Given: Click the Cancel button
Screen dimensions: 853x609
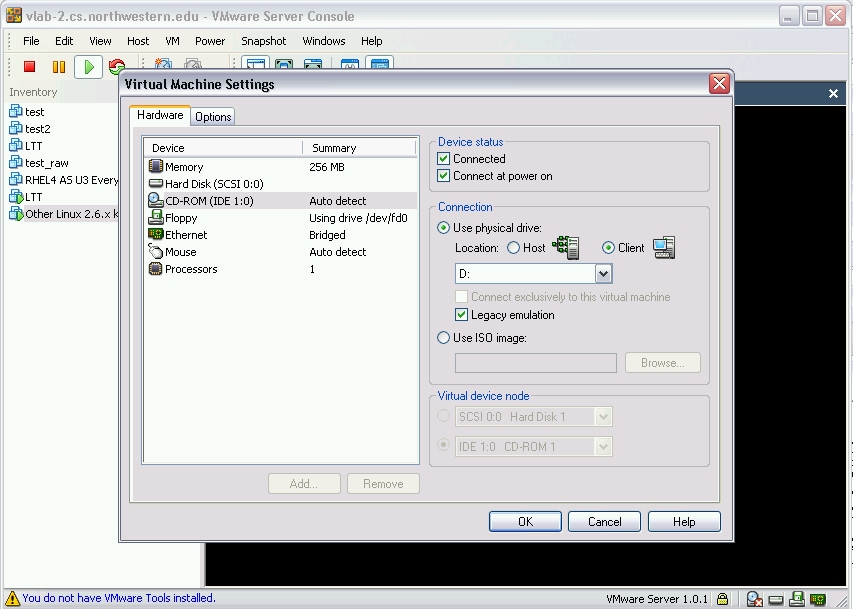Looking at the screenshot, I should (604, 521).
